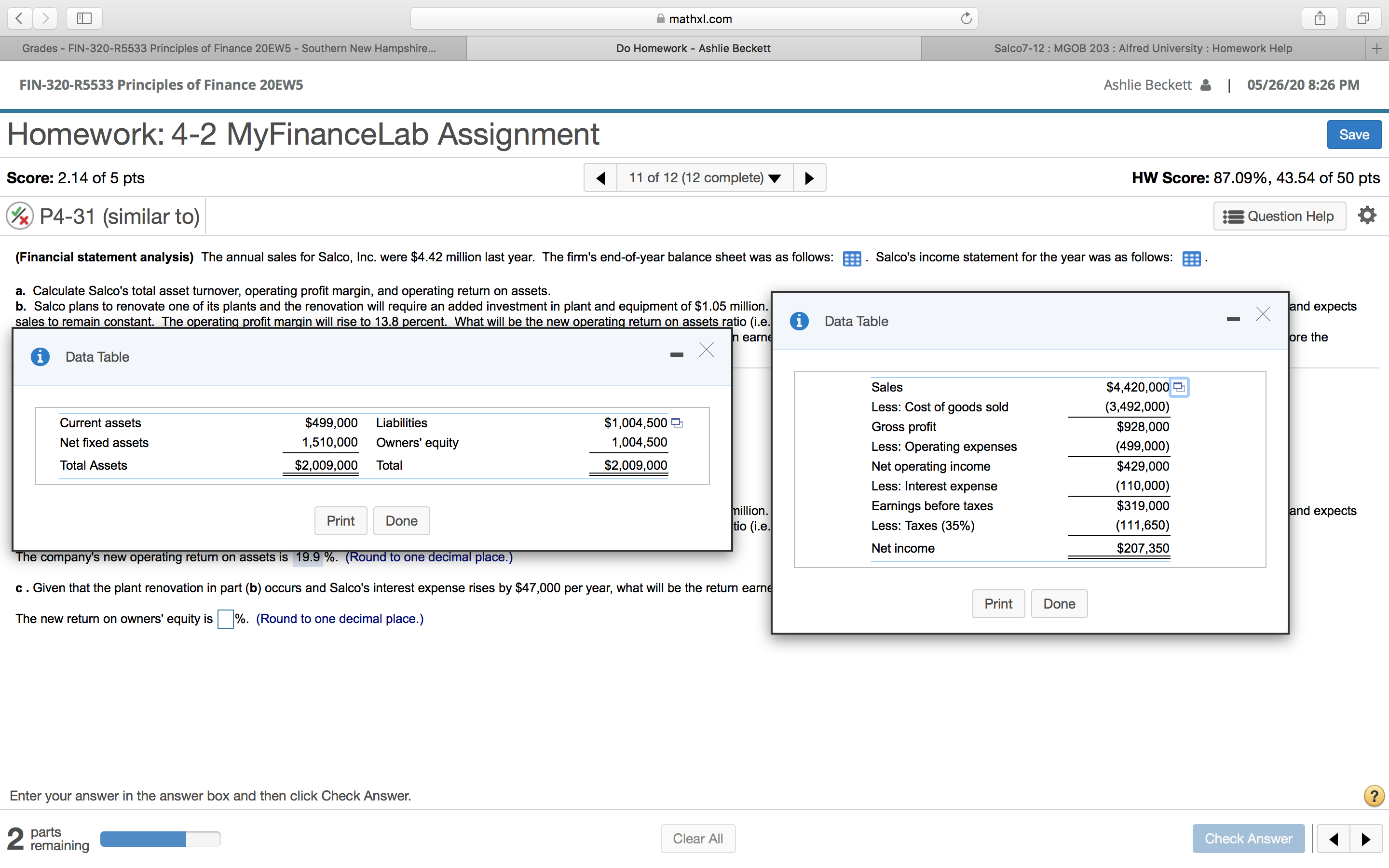Click the browser share icon
Screen dimensions: 1389x868
[1320, 18]
